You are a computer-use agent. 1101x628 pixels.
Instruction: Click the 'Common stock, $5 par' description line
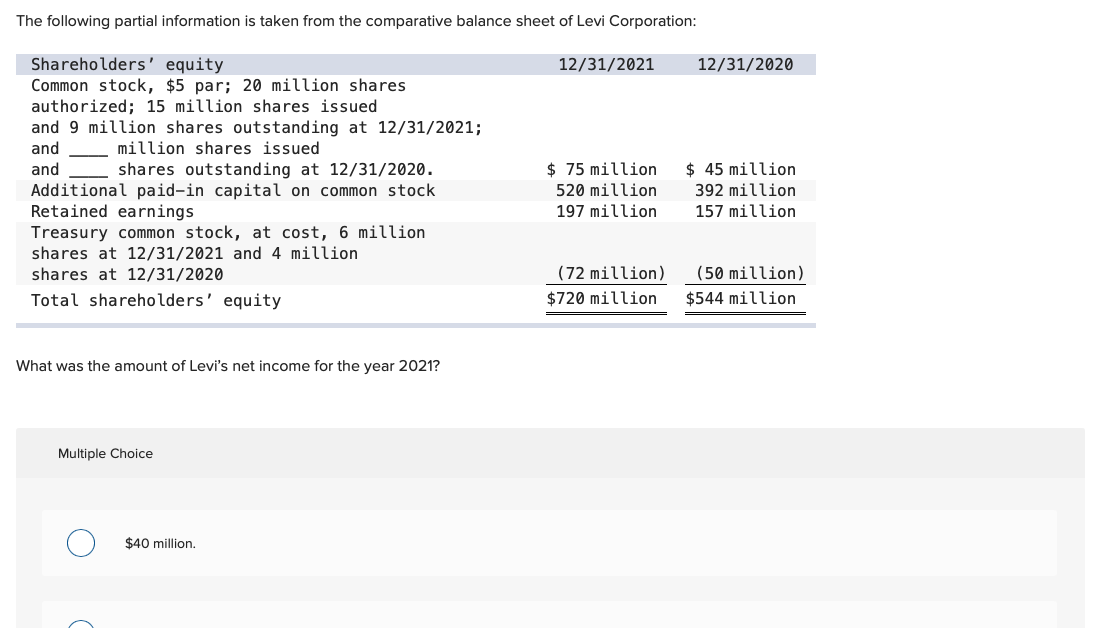pos(218,86)
